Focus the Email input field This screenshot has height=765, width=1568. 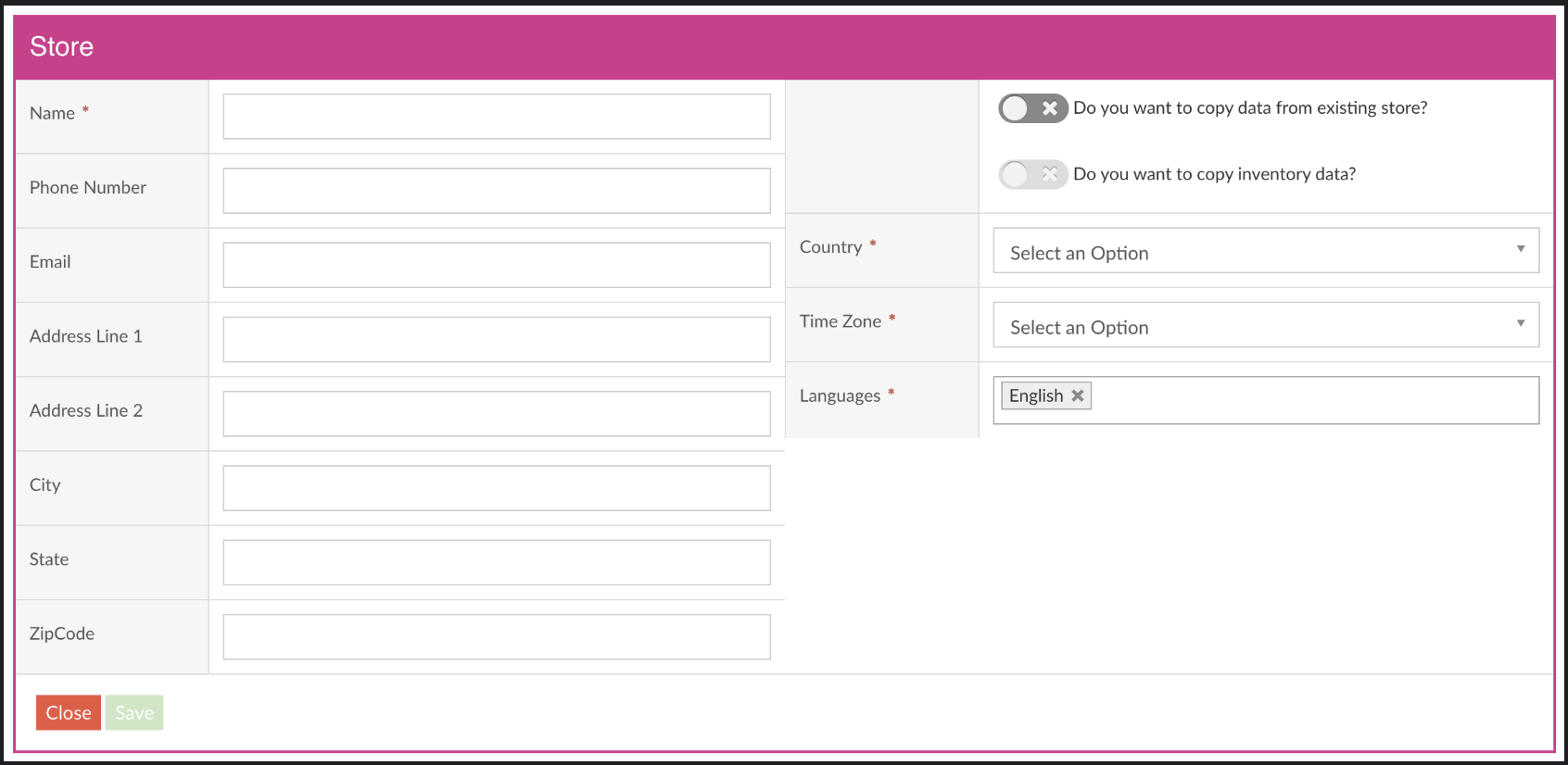pos(497,265)
